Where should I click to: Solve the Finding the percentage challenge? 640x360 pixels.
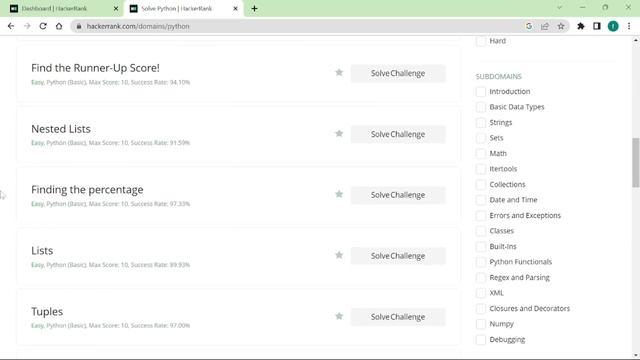tap(398, 195)
